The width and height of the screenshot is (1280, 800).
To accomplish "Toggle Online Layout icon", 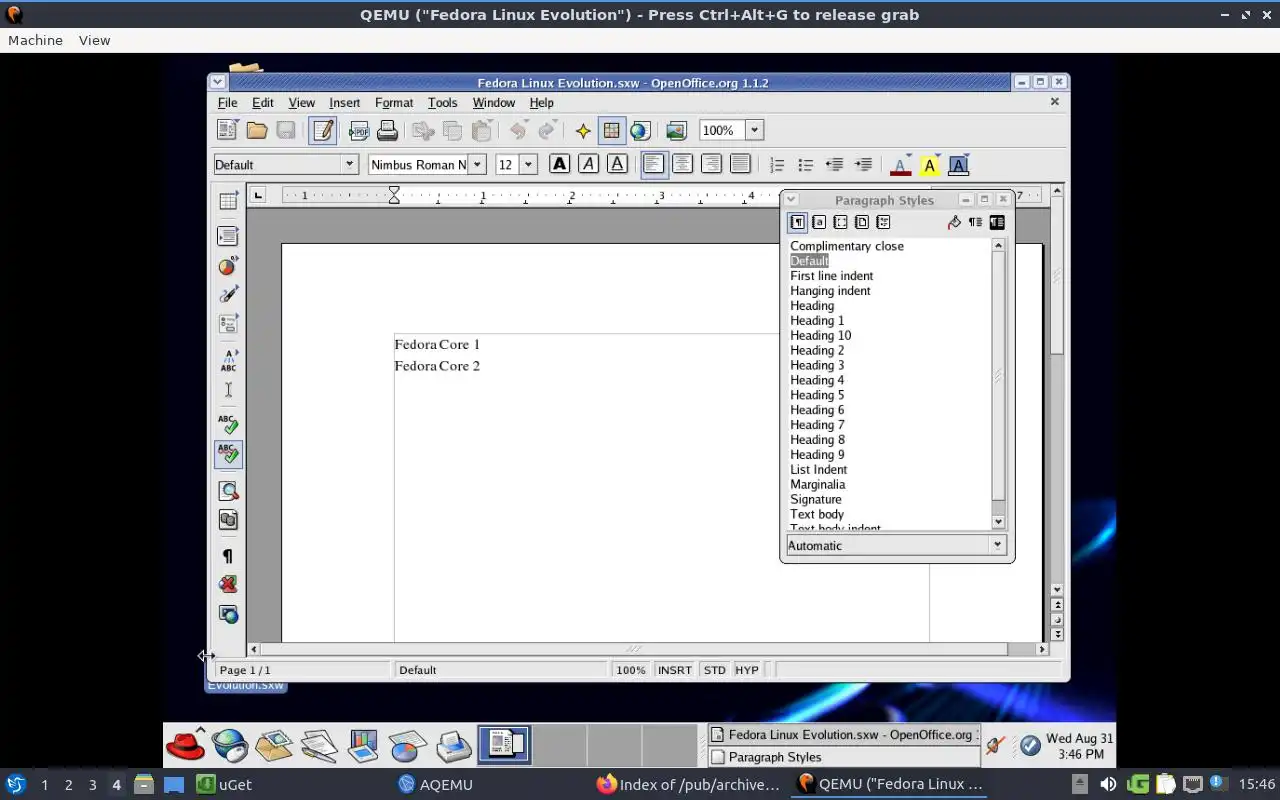I will pyautogui.click(x=228, y=614).
